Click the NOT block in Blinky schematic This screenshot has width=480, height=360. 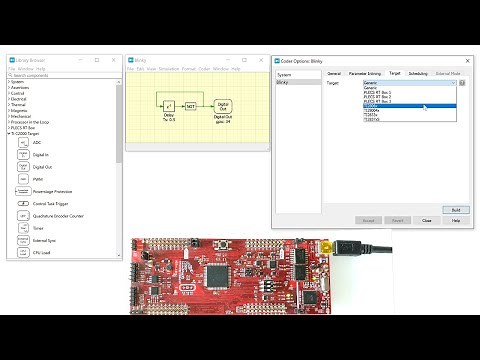click(x=190, y=106)
